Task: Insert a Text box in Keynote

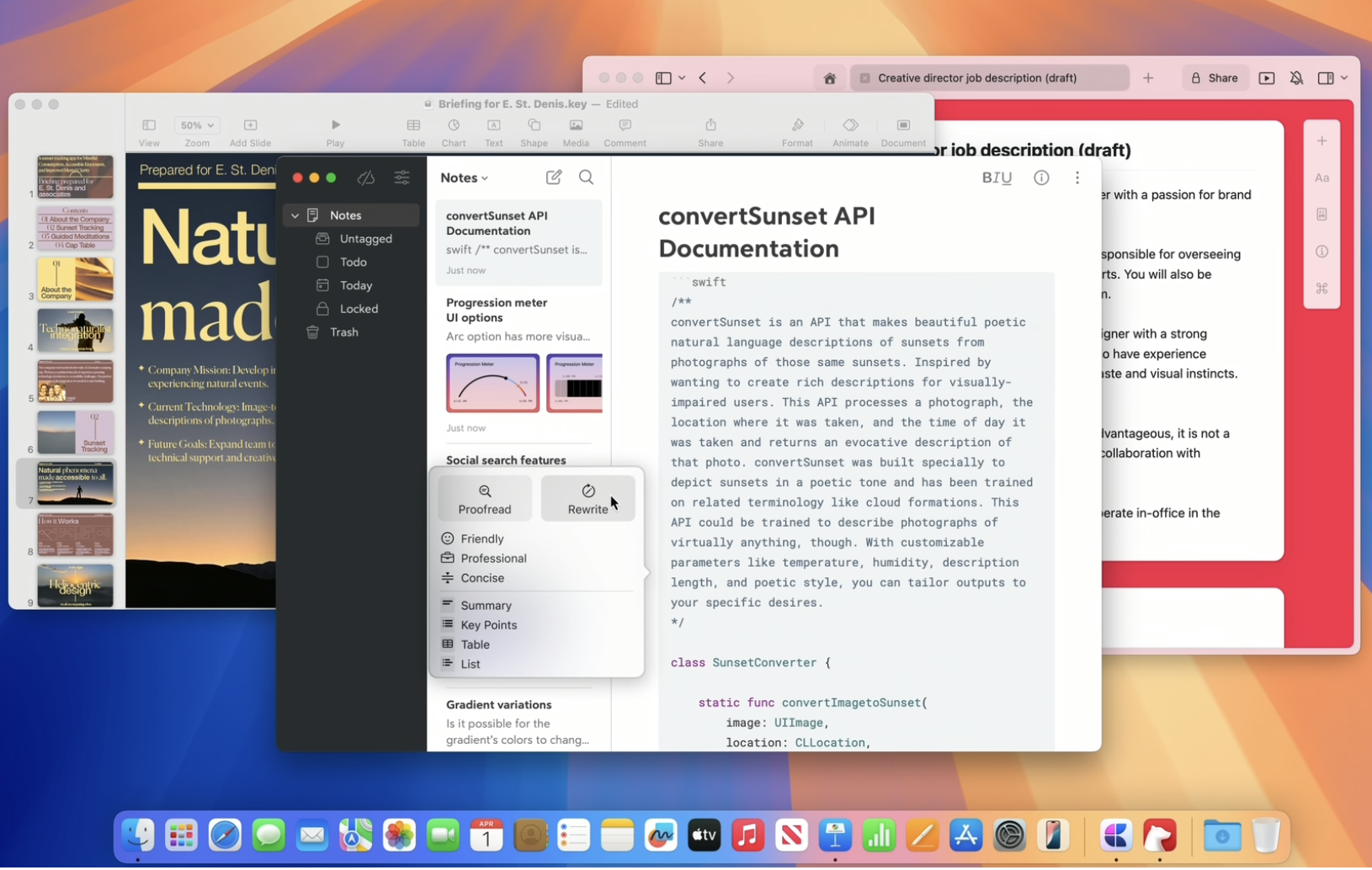Action: [494, 132]
